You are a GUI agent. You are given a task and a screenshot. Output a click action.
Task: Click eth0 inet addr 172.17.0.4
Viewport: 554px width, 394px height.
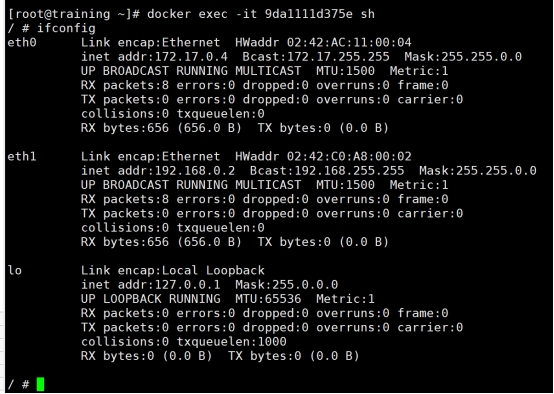[154, 57]
